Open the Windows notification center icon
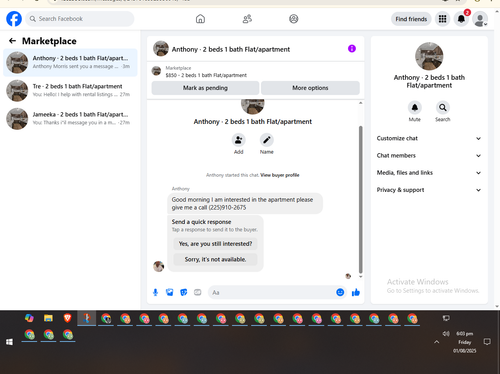The width and height of the screenshot is (500, 374). point(487,342)
